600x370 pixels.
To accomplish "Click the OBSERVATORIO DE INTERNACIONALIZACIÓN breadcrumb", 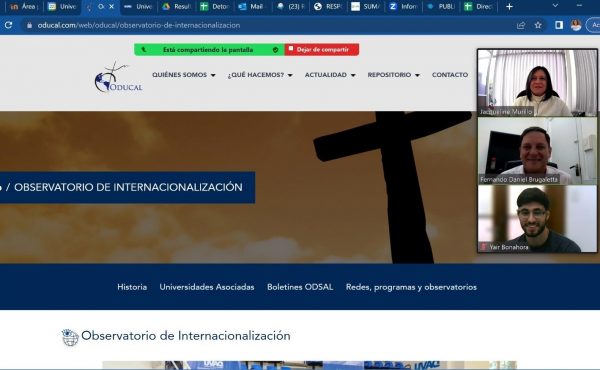I will coord(128,187).
